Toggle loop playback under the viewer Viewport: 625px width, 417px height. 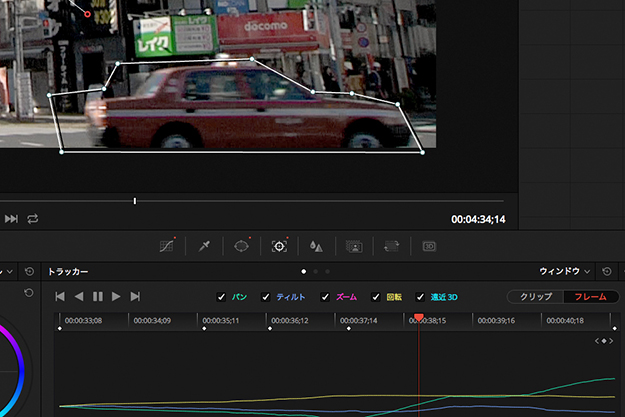pyautogui.click(x=33, y=218)
